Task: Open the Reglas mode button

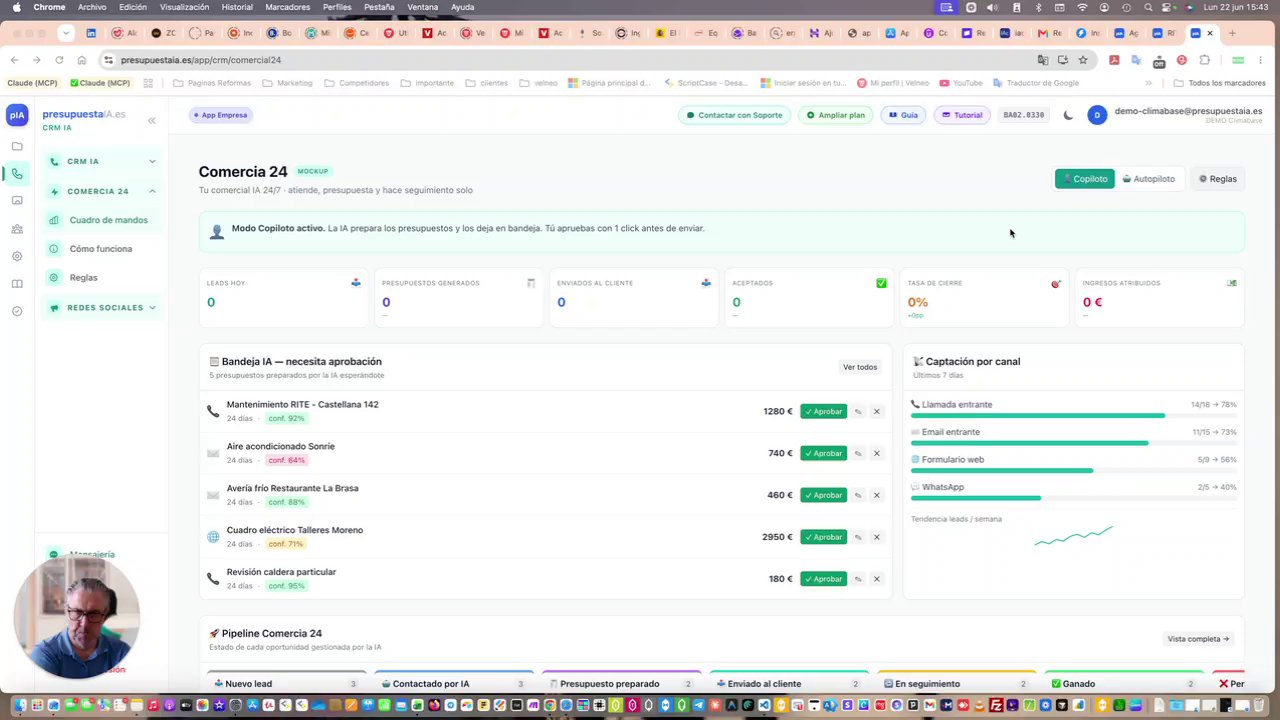Action: coord(1218,179)
